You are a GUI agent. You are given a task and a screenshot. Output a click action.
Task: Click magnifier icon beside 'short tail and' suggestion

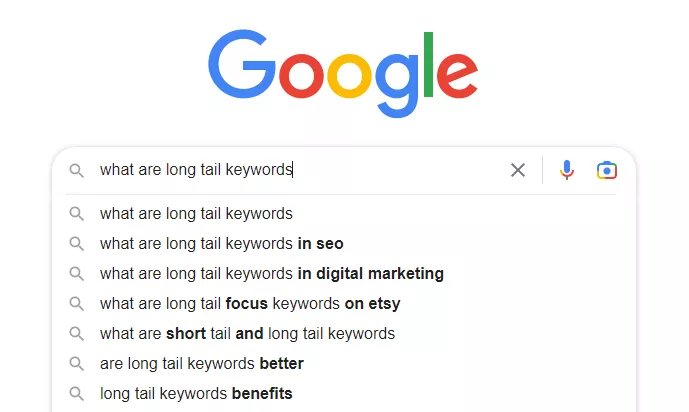click(x=76, y=334)
